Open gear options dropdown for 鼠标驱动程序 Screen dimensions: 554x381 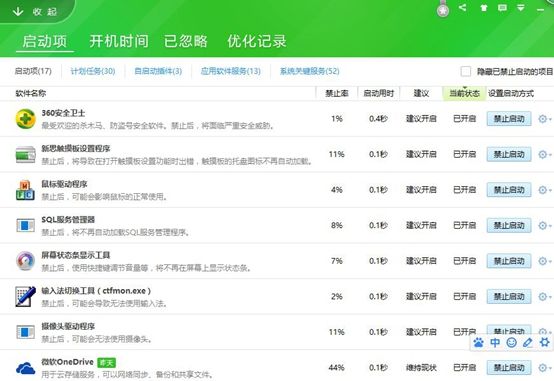544,190
